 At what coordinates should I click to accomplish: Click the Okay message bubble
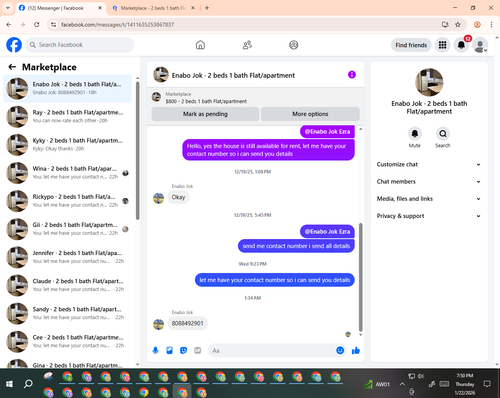click(x=178, y=197)
